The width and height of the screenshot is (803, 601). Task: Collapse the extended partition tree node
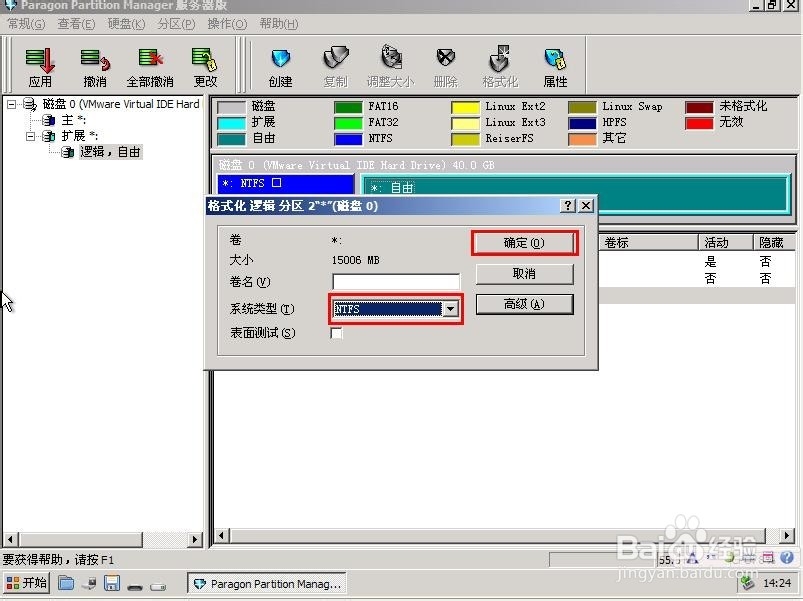tap(30, 136)
